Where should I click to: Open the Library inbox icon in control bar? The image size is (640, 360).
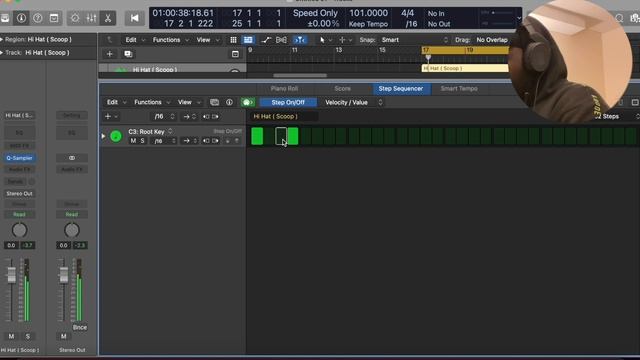[x=5, y=18]
